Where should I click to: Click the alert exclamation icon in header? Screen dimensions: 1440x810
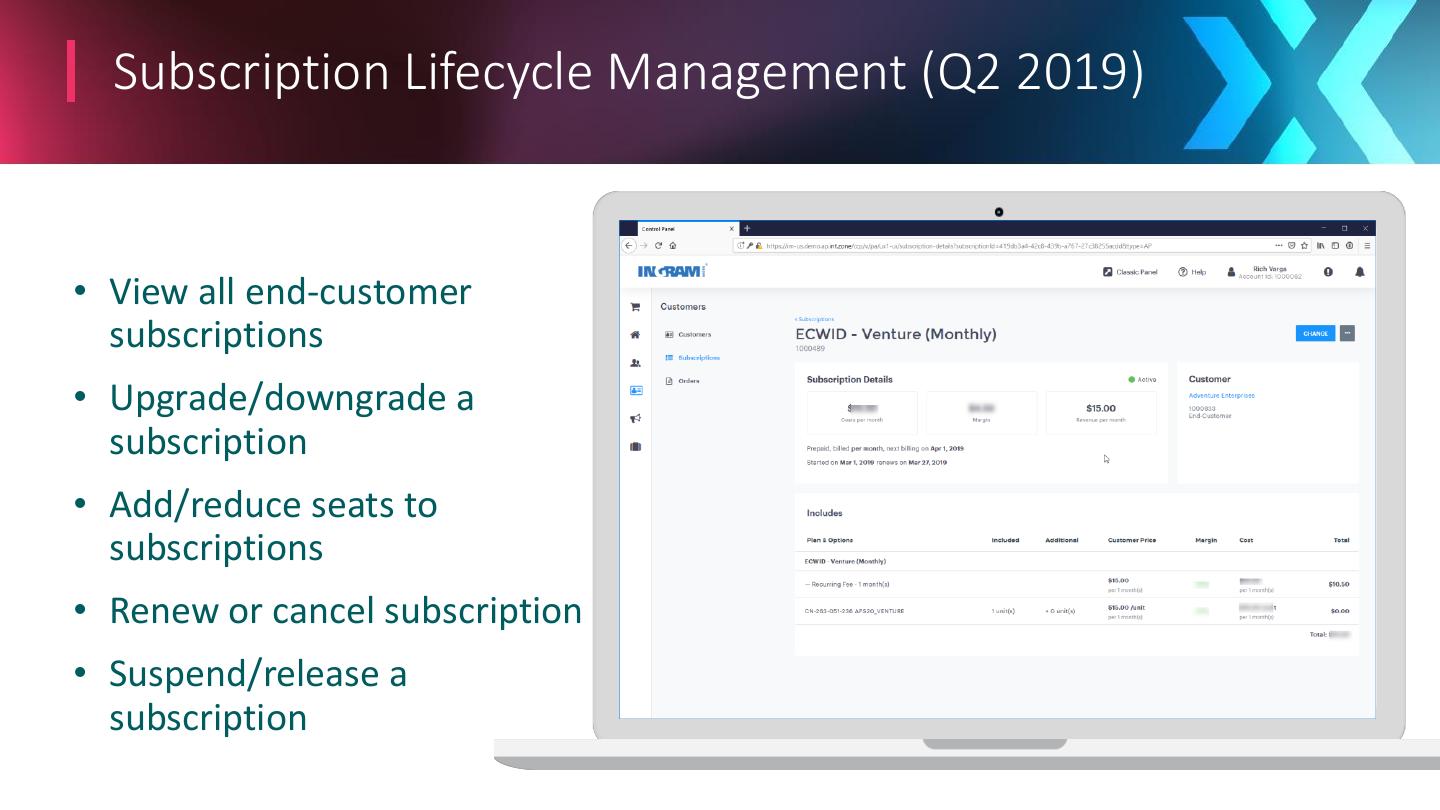pos(1328,272)
